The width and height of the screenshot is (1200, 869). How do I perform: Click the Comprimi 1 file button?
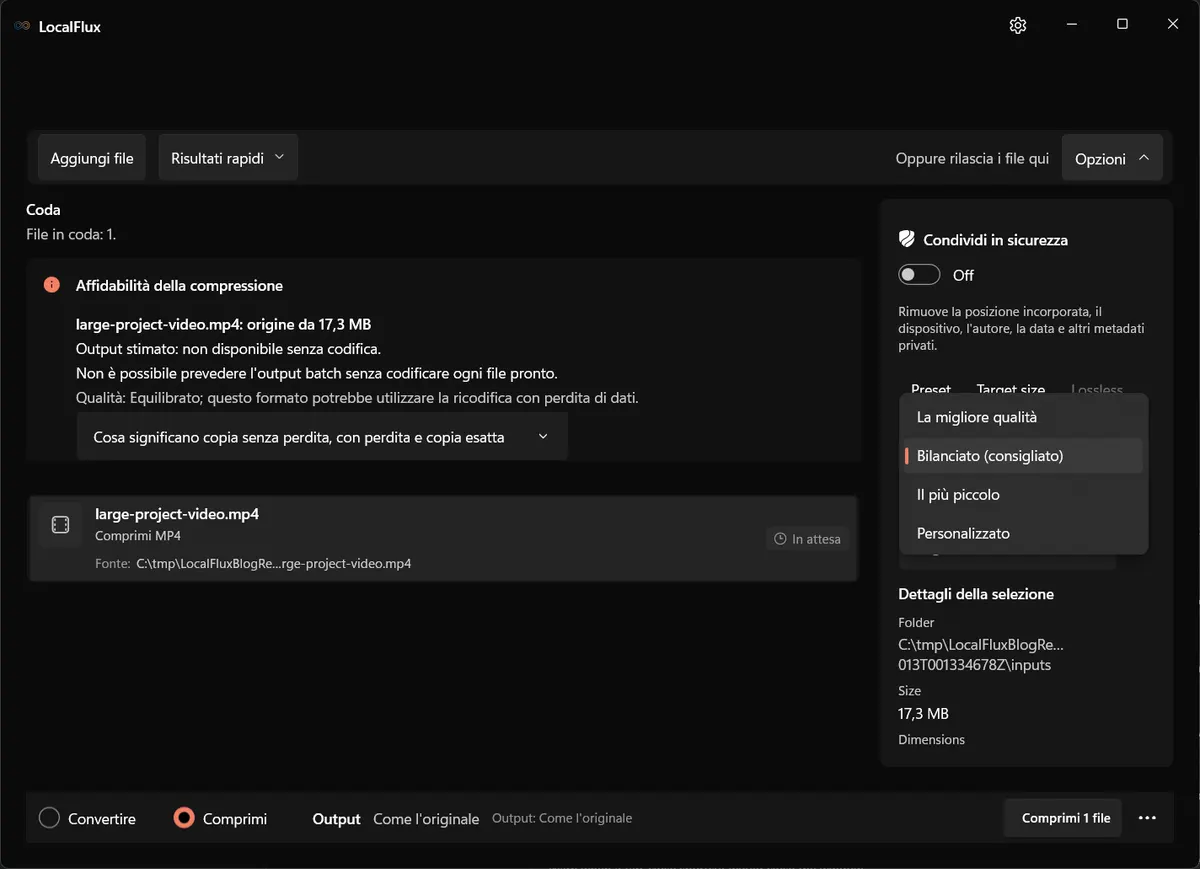1064,818
